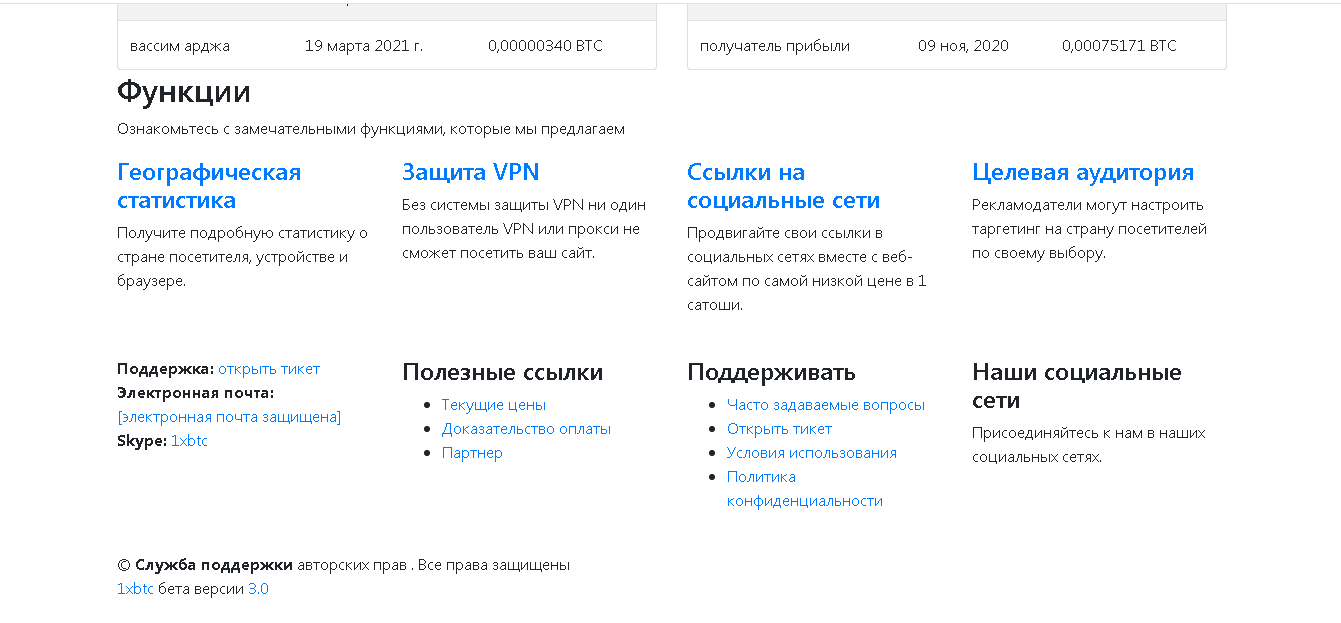The width and height of the screenshot is (1341, 623).
Task: Click the 1xbtc link in the footer
Action: click(135, 589)
